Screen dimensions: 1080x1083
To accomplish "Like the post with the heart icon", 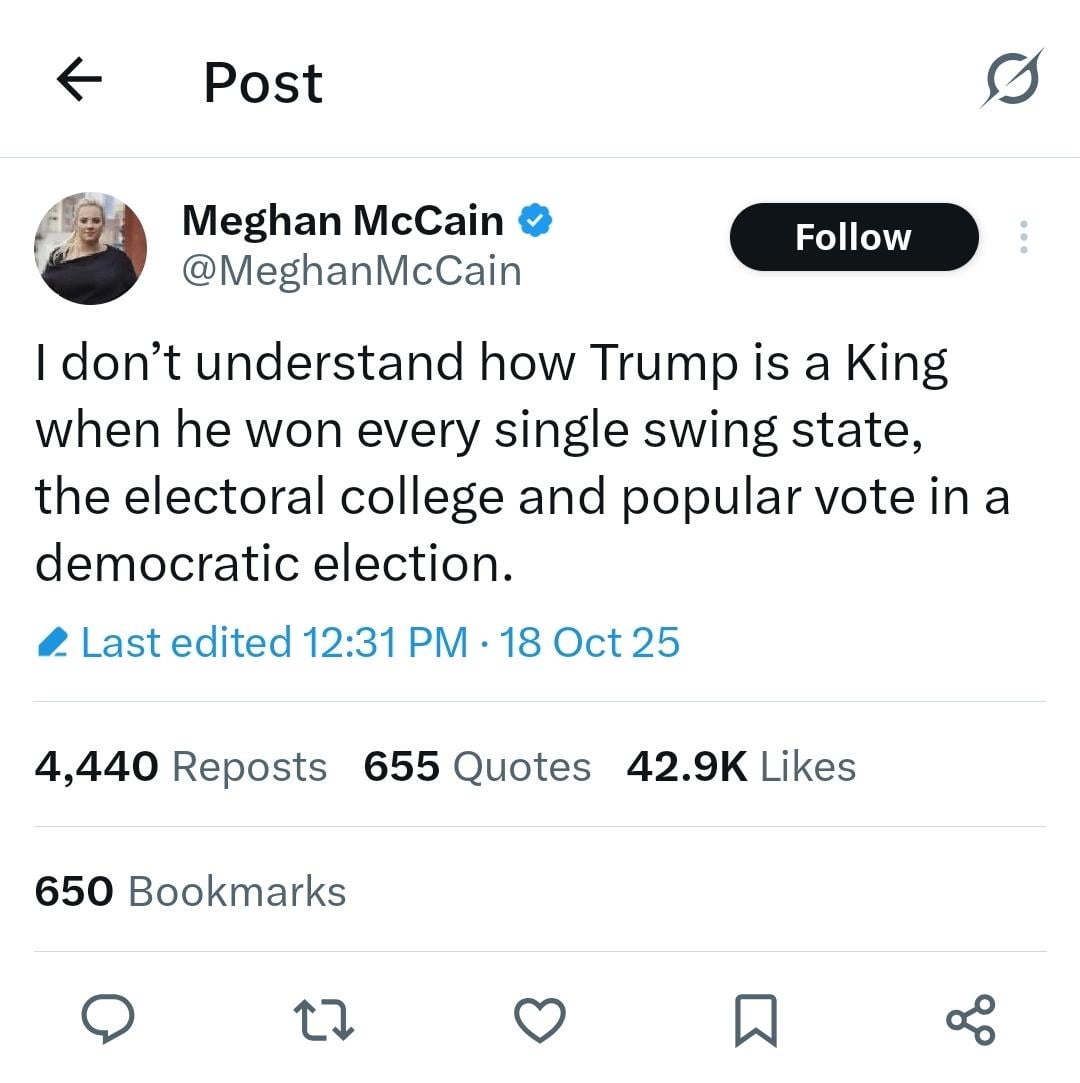I will [x=539, y=1020].
